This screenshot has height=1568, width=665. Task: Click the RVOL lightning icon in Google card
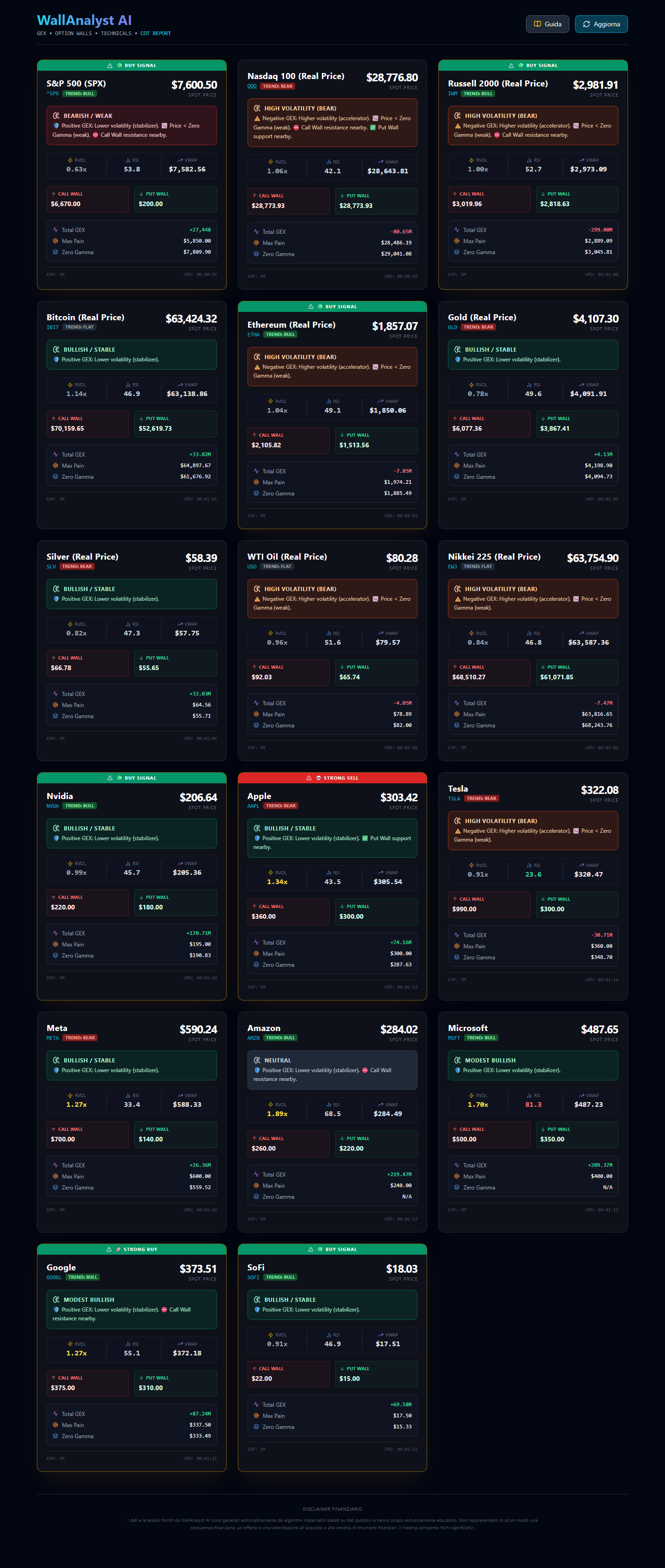70,1344
